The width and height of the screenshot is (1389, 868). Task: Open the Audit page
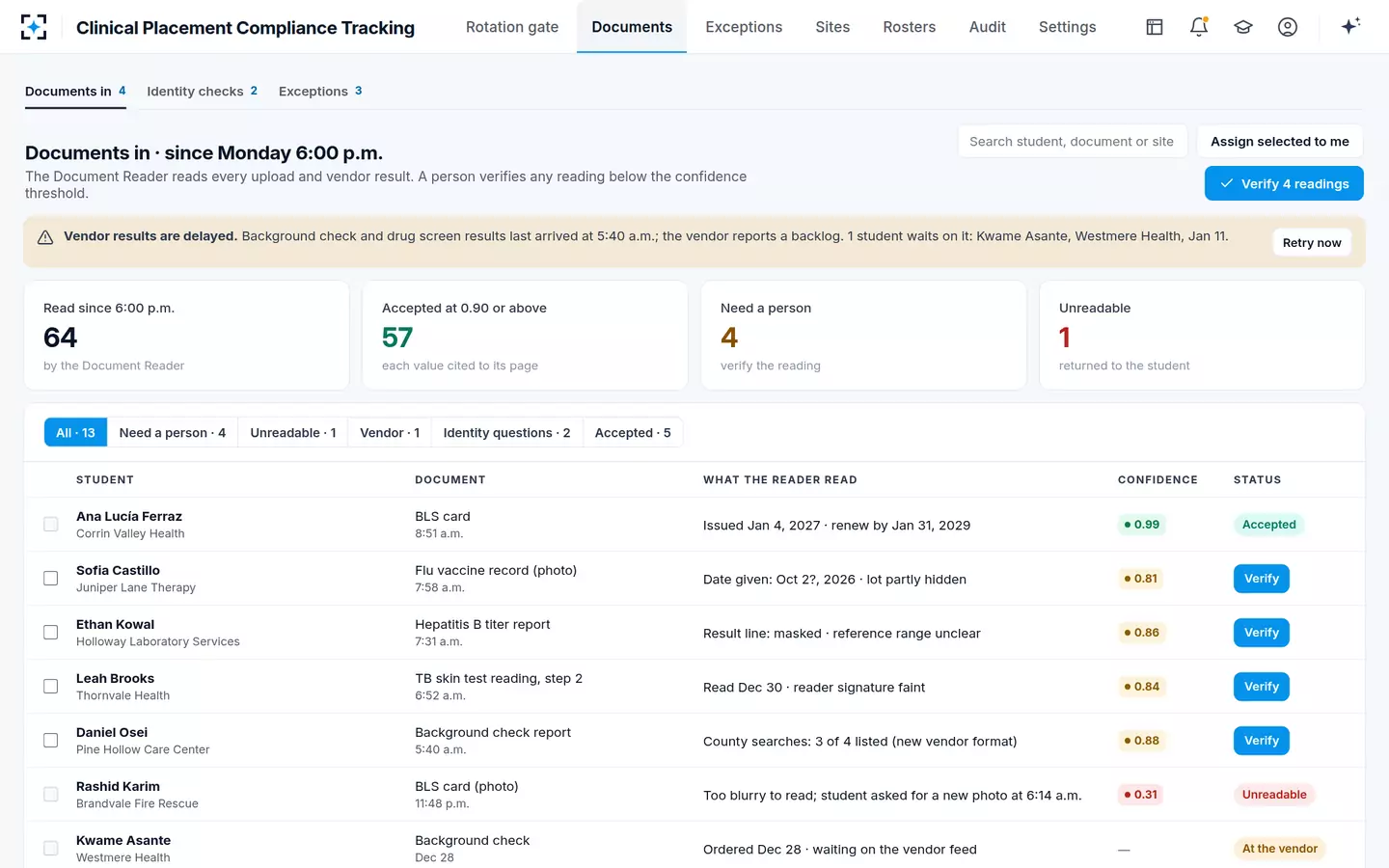pyautogui.click(x=988, y=27)
